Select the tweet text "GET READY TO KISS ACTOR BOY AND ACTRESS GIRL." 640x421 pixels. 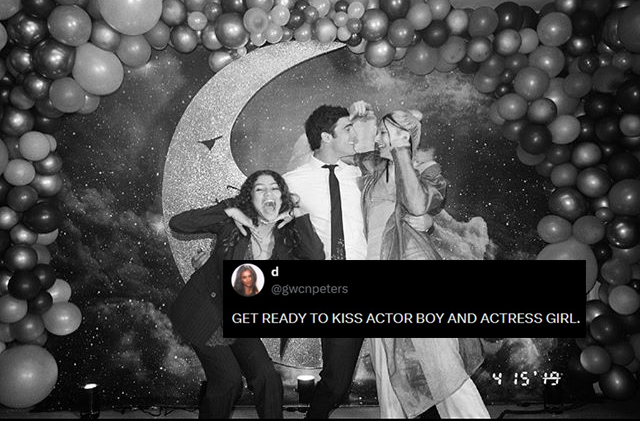[x=406, y=319]
